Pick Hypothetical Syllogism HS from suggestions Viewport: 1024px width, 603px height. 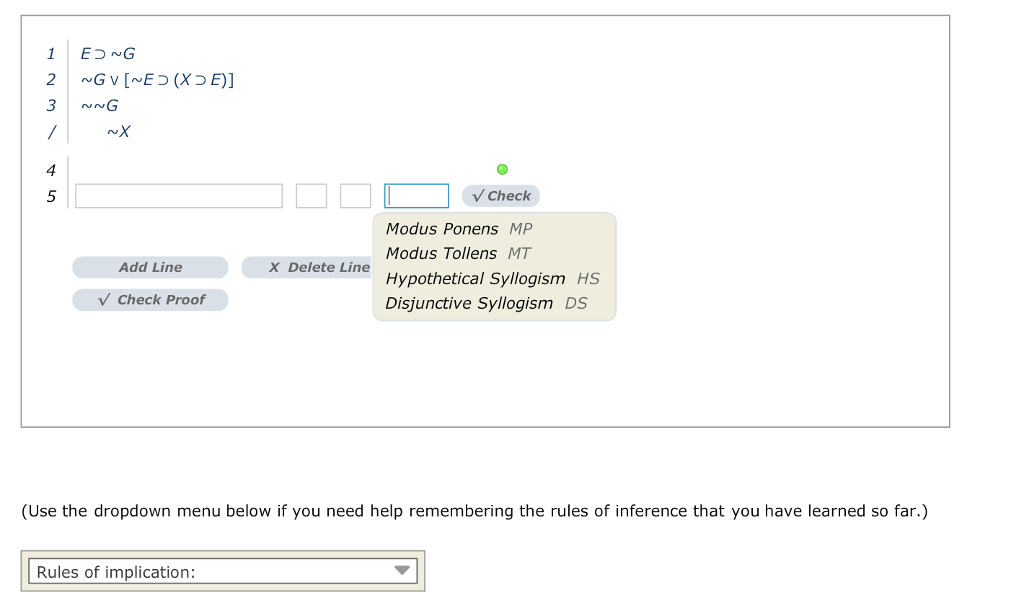[x=475, y=278]
